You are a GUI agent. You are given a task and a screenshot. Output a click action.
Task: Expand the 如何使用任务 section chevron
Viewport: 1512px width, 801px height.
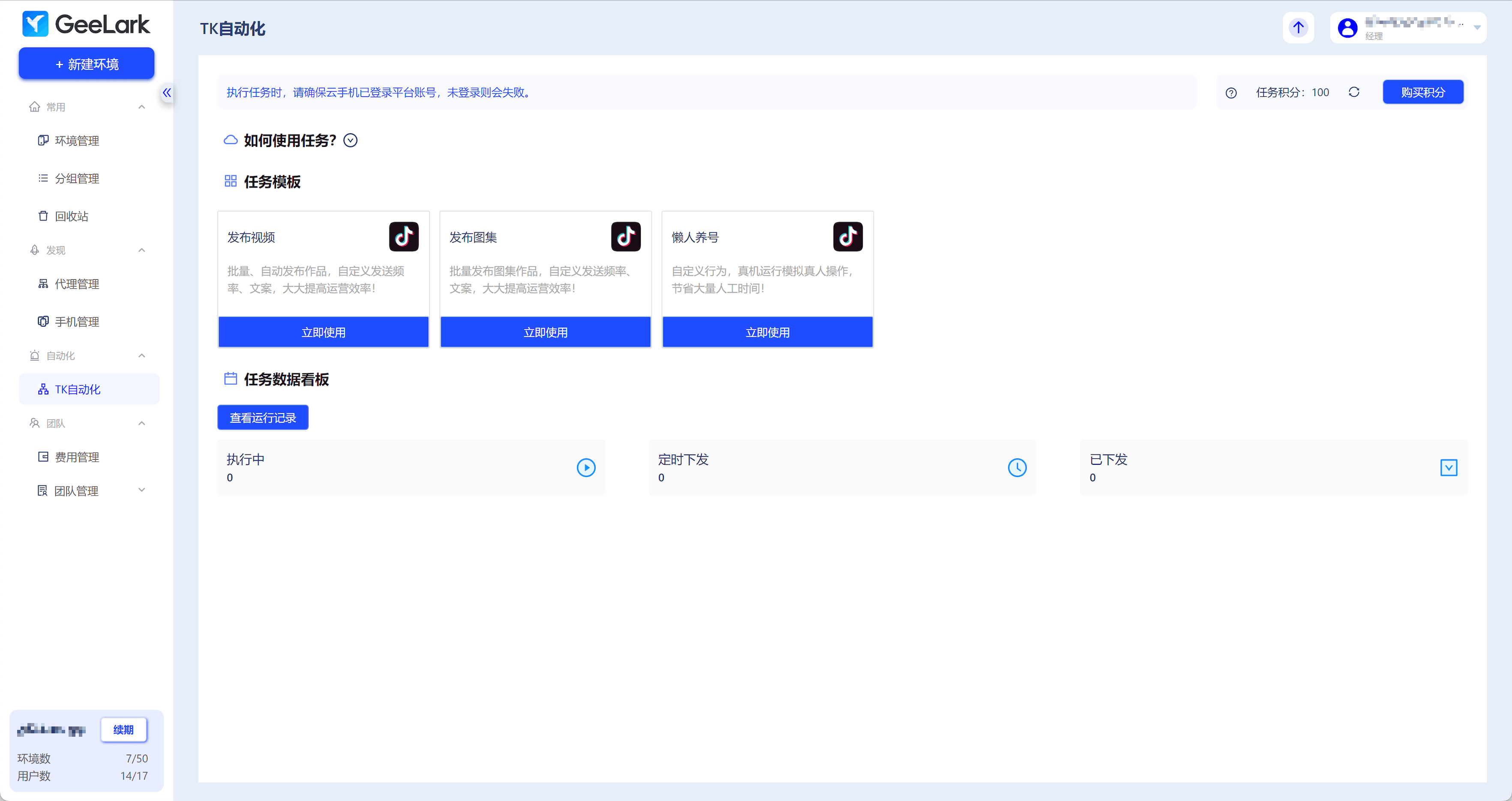[351, 140]
